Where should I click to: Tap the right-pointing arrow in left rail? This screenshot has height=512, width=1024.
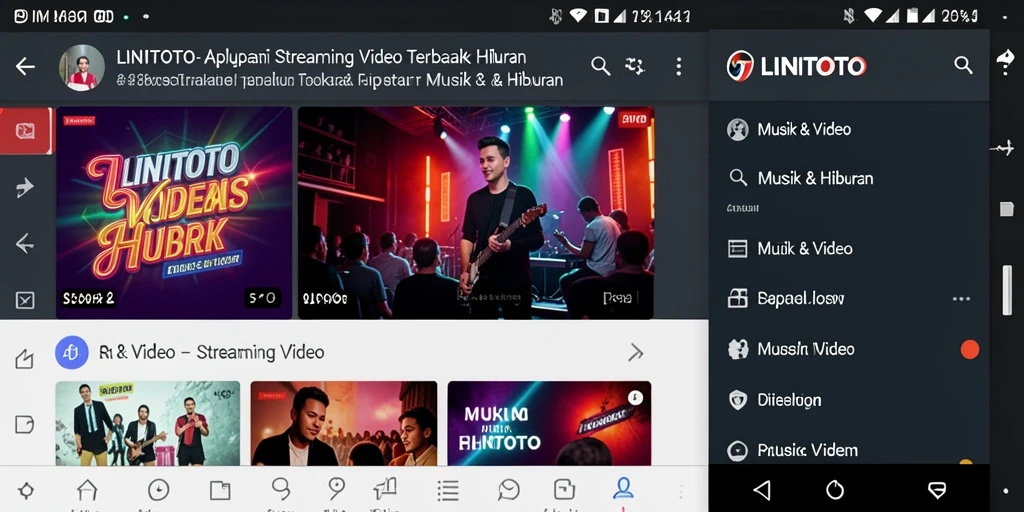(x=25, y=188)
